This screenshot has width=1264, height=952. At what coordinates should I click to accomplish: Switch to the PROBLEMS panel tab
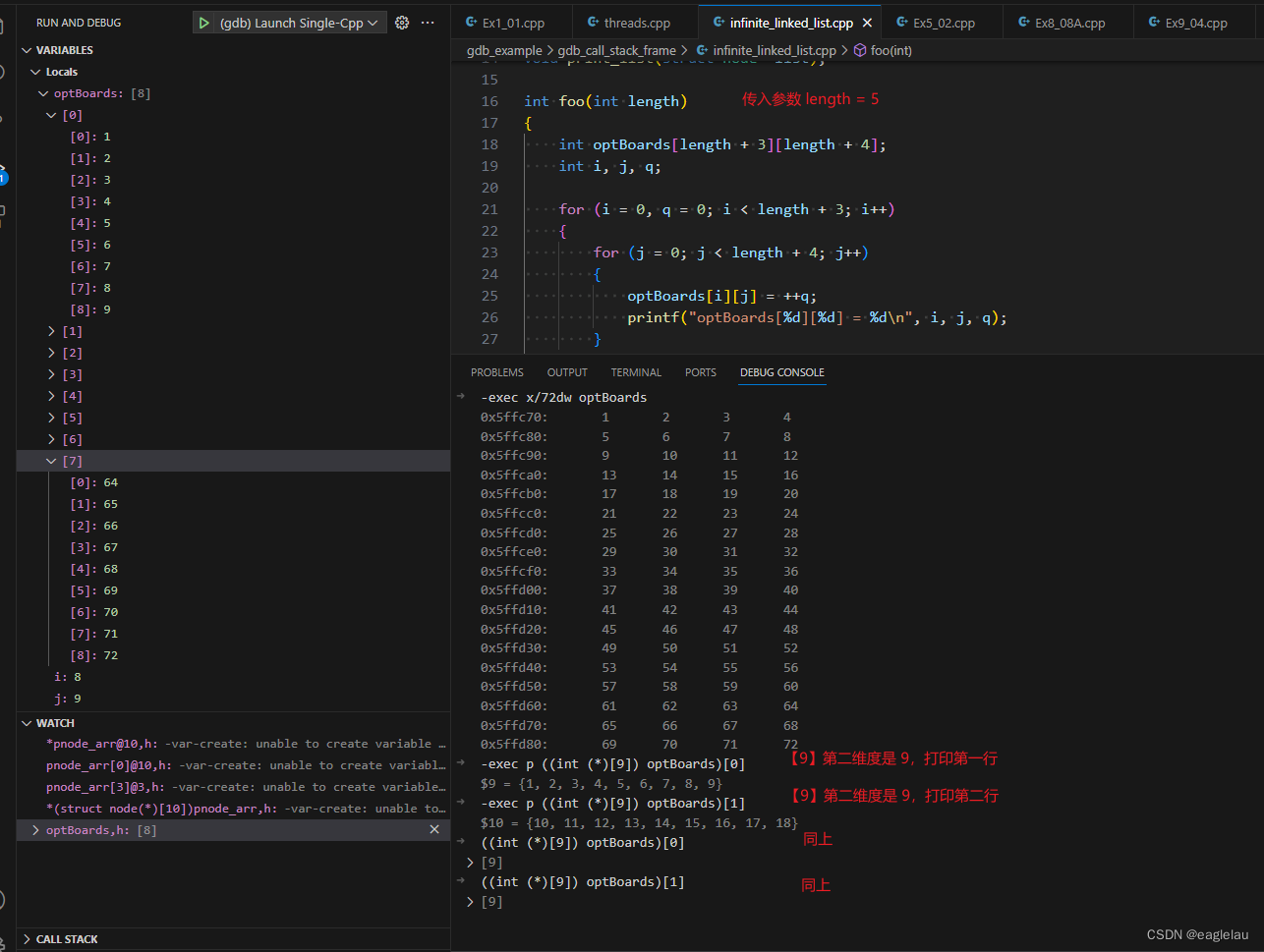pos(496,371)
